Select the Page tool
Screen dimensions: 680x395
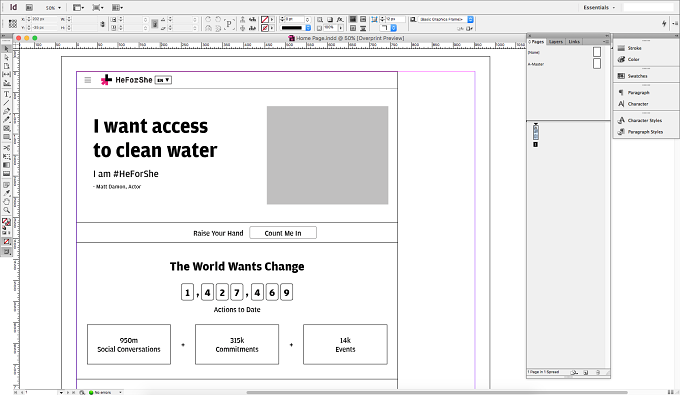pos(7,66)
